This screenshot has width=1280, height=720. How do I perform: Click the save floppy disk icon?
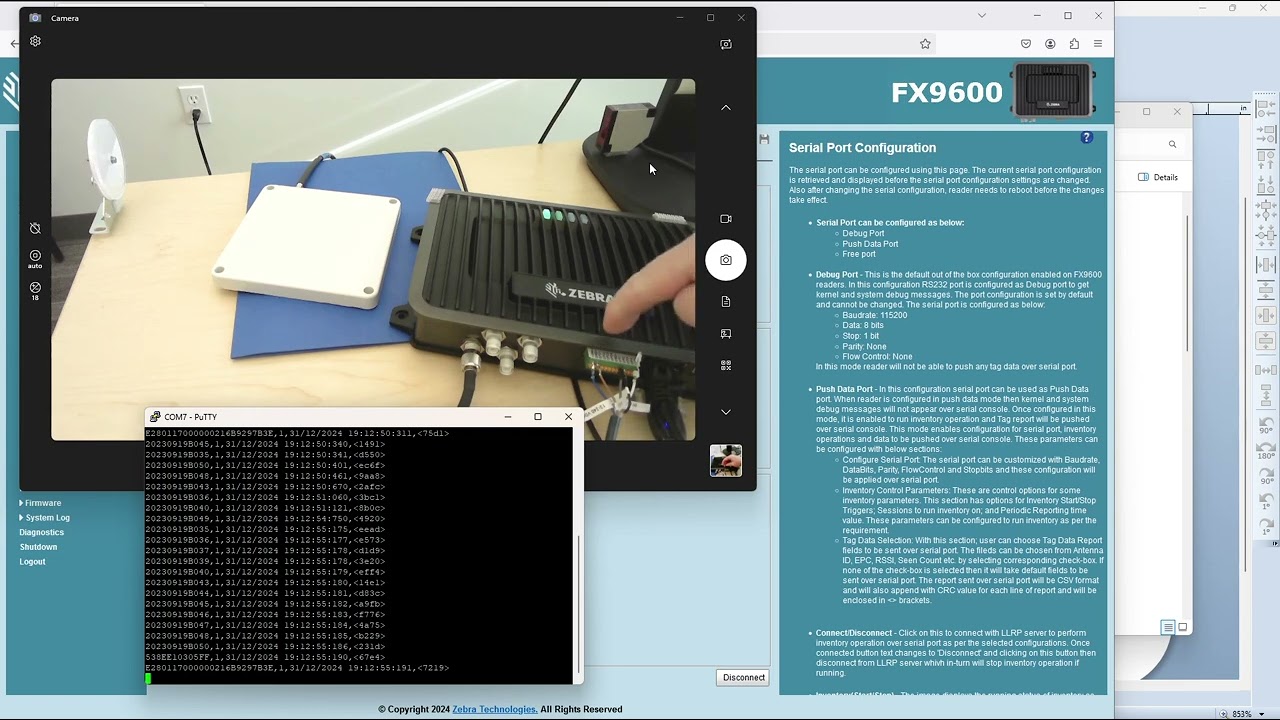pos(764,139)
